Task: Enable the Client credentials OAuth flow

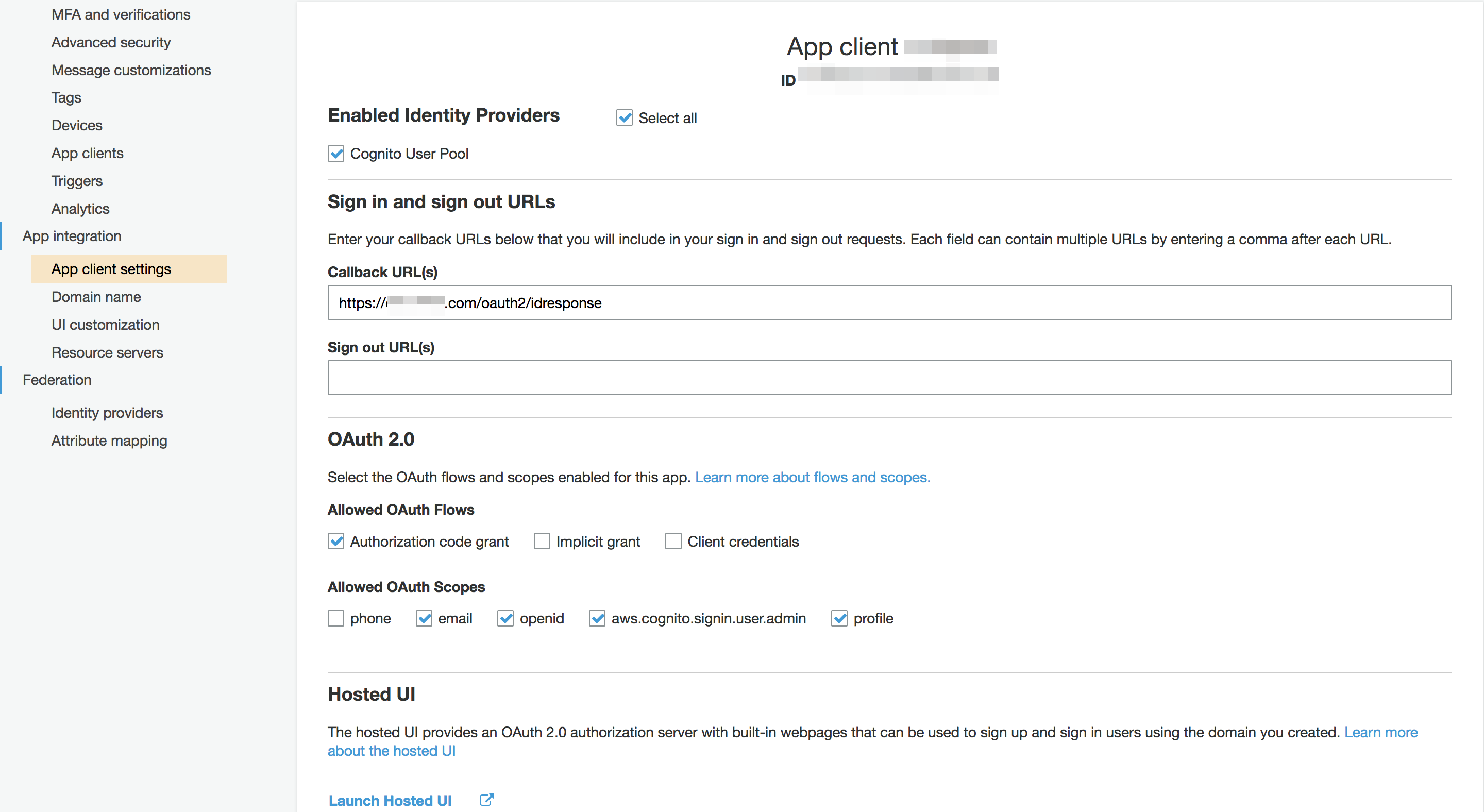Action: click(673, 541)
